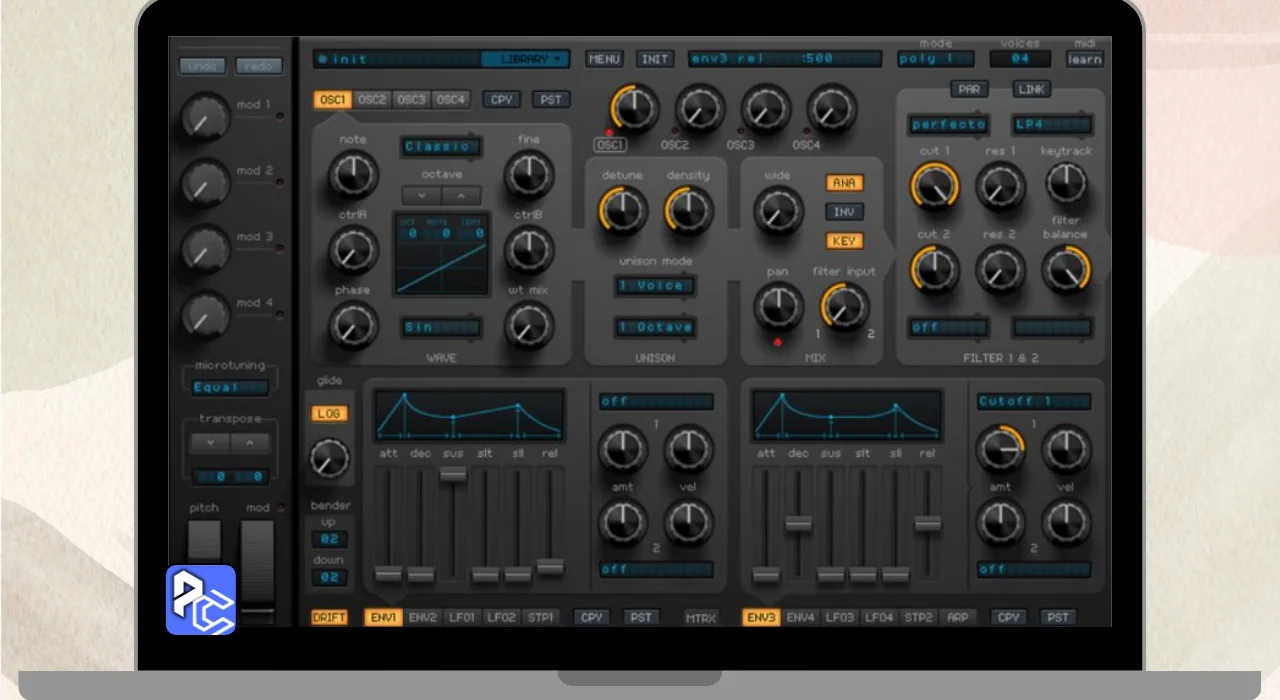Toggle the LOG glide mode button
1280x700 pixels.
tap(329, 414)
